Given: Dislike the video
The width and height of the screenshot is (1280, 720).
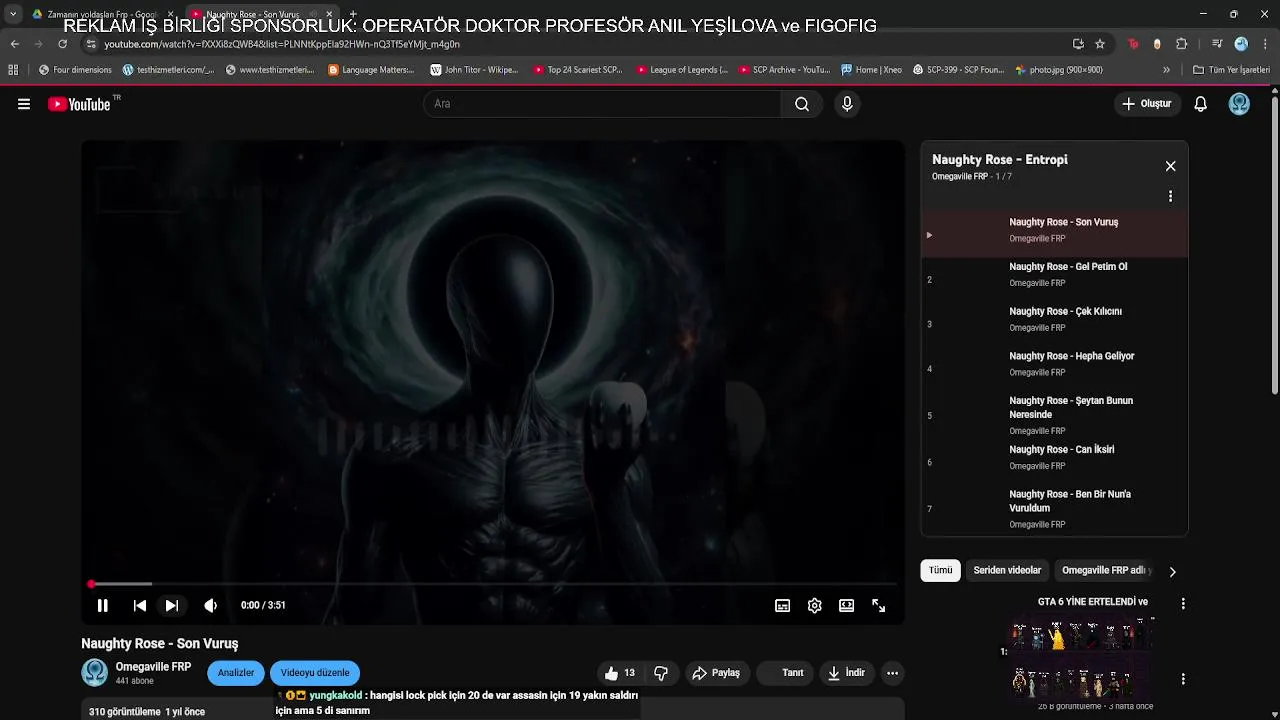Looking at the screenshot, I should point(661,673).
